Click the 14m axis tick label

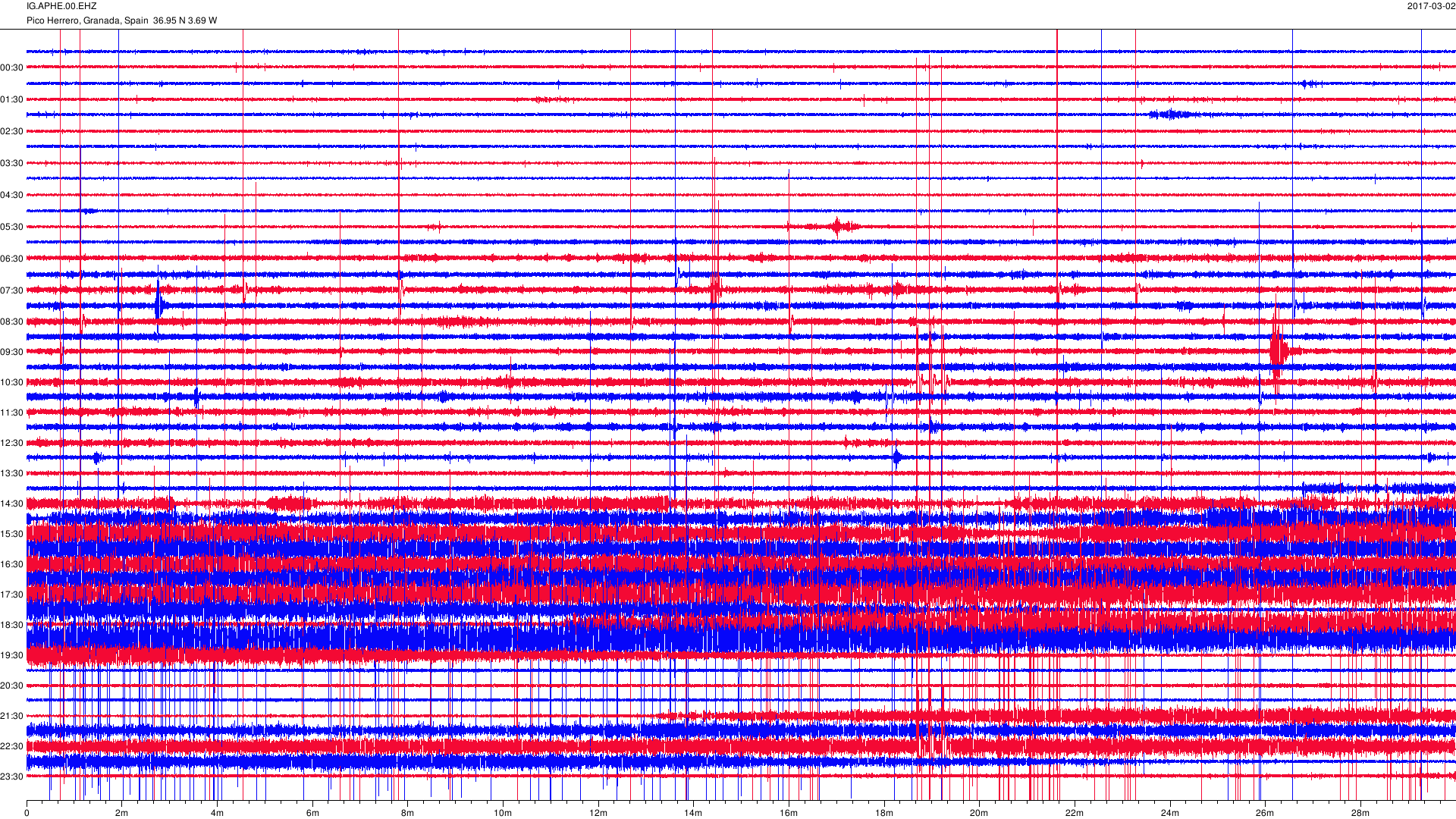[693, 813]
